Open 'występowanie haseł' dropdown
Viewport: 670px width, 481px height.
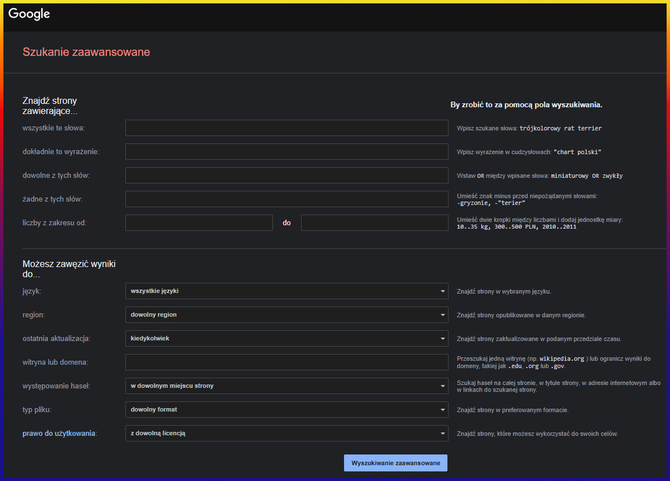[287, 386]
